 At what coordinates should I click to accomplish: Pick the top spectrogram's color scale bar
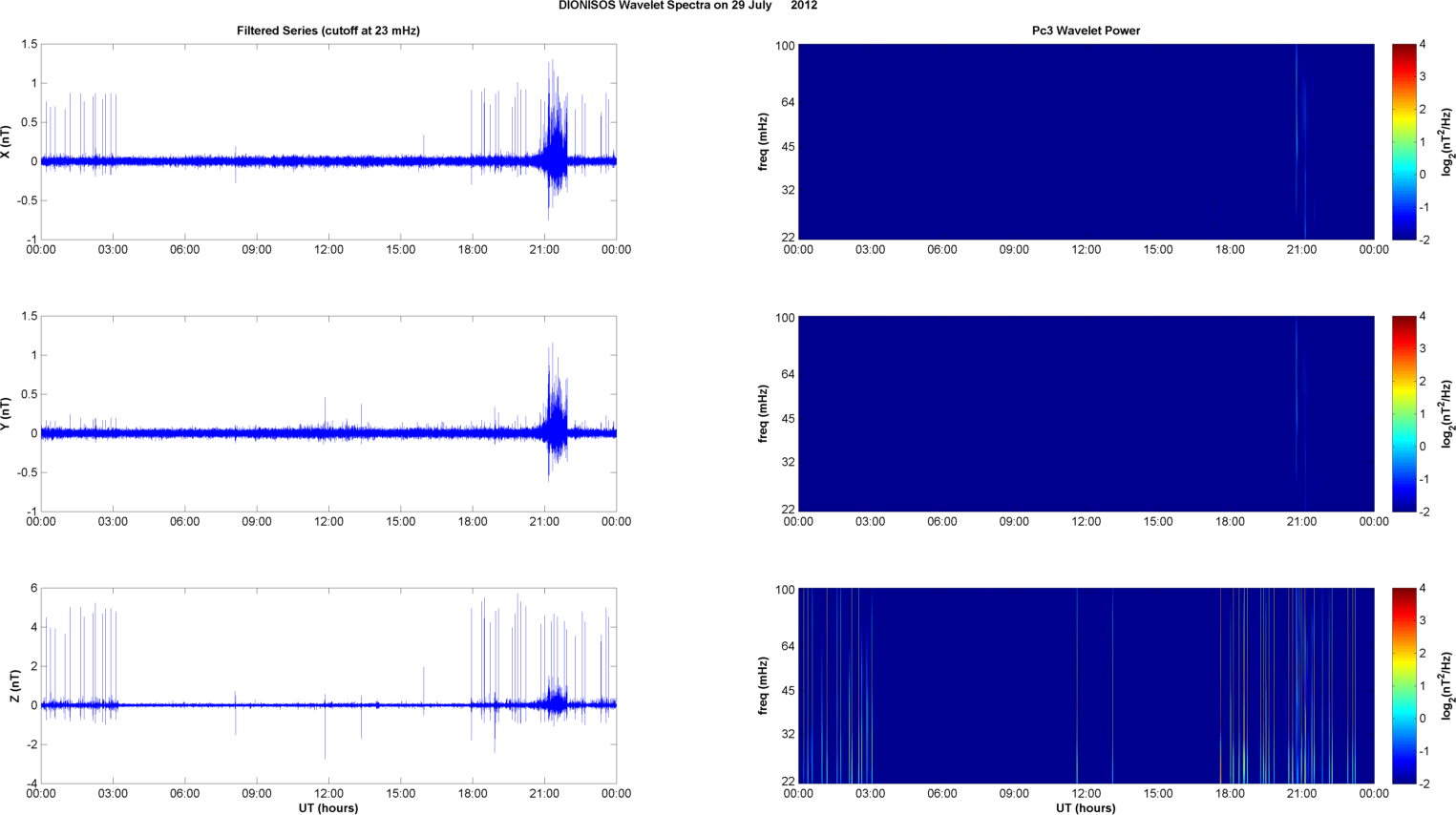(x=1403, y=142)
